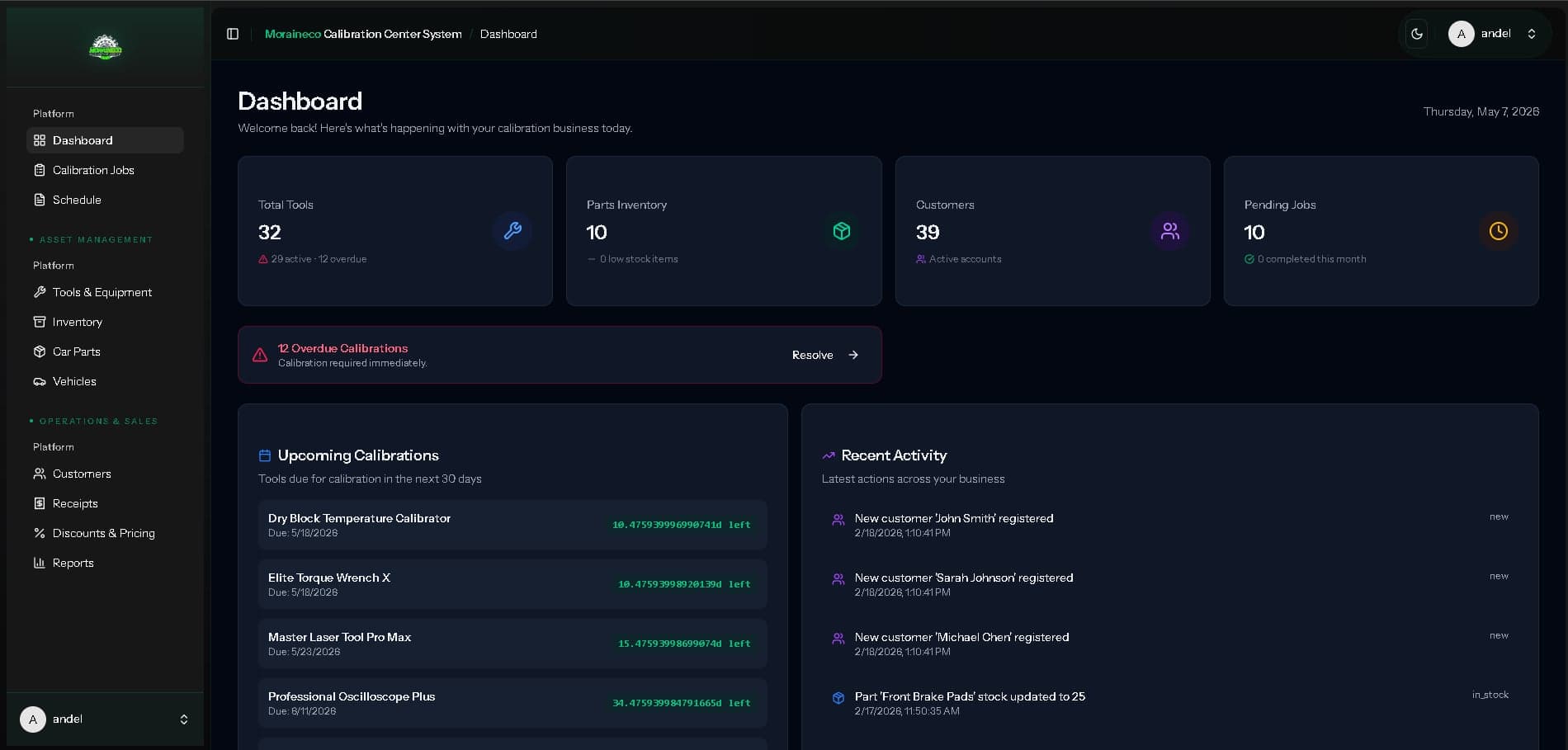Viewport: 1568px width, 750px height.
Task: Open Elite Torque Wrench X row
Action: tap(512, 584)
